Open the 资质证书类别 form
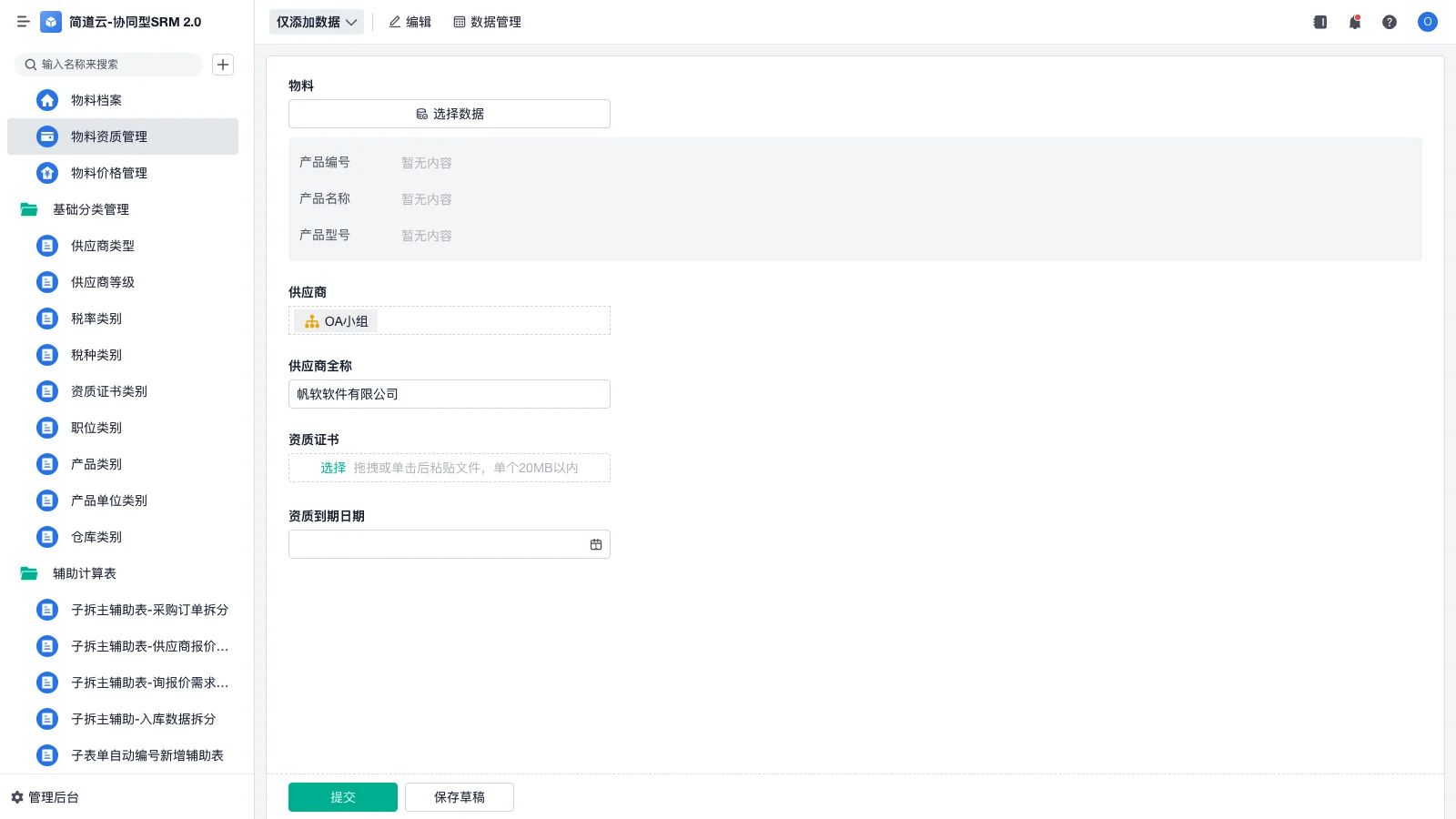Screen dimensions: 1456x819 (x=123, y=391)
